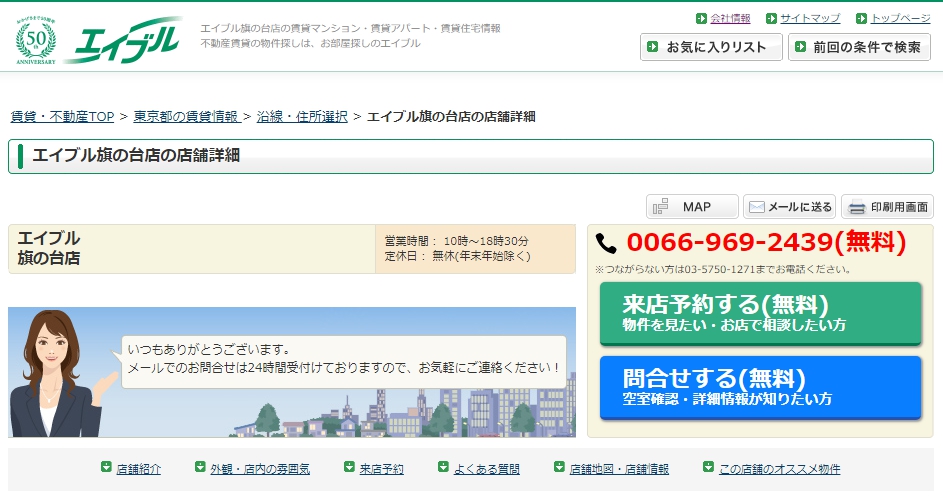
Task: Click the エイブル logo
Action: (x=124, y=40)
